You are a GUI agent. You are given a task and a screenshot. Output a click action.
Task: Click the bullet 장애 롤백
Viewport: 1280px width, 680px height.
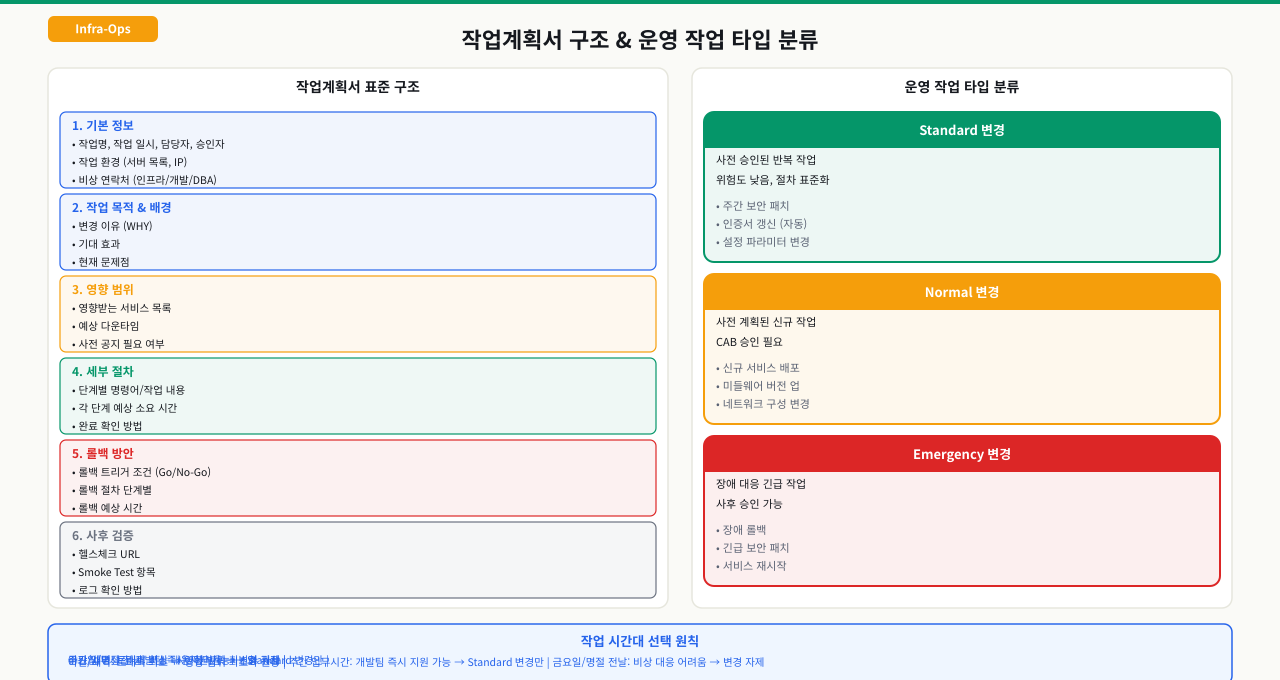click(x=741, y=530)
